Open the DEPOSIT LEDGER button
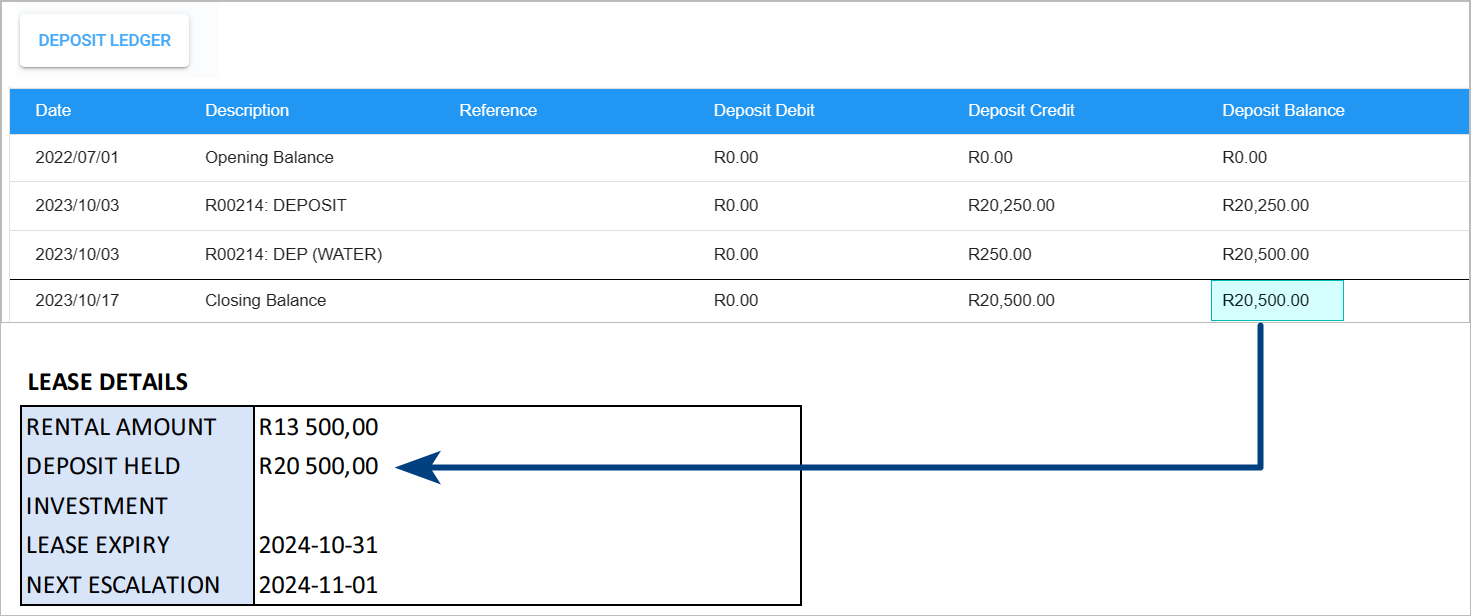The height and width of the screenshot is (616, 1471). coord(105,41)
